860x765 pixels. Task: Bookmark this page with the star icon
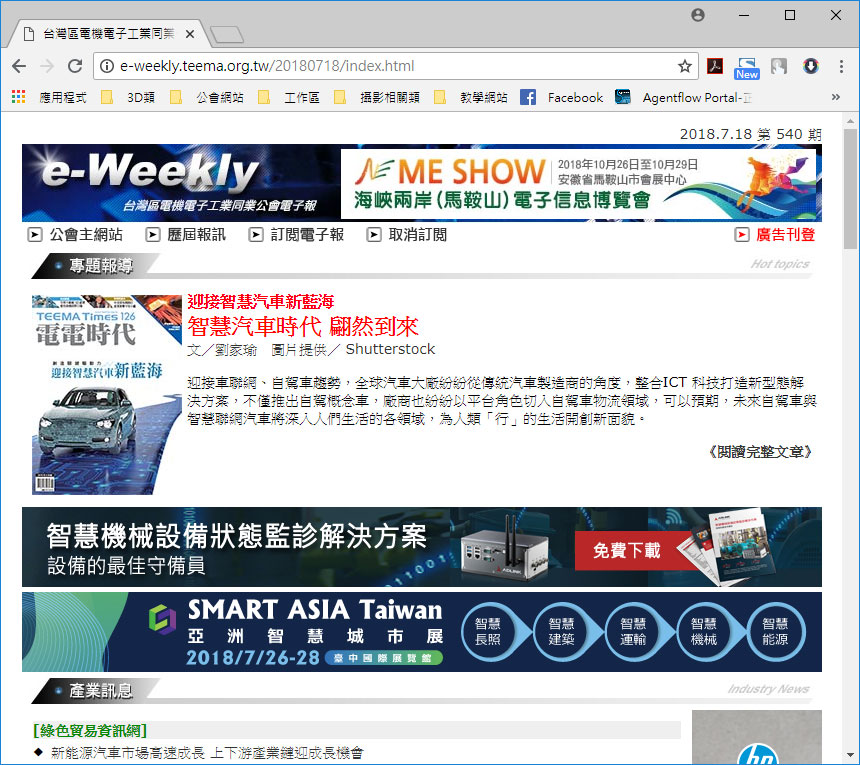[x=684, y=66]
